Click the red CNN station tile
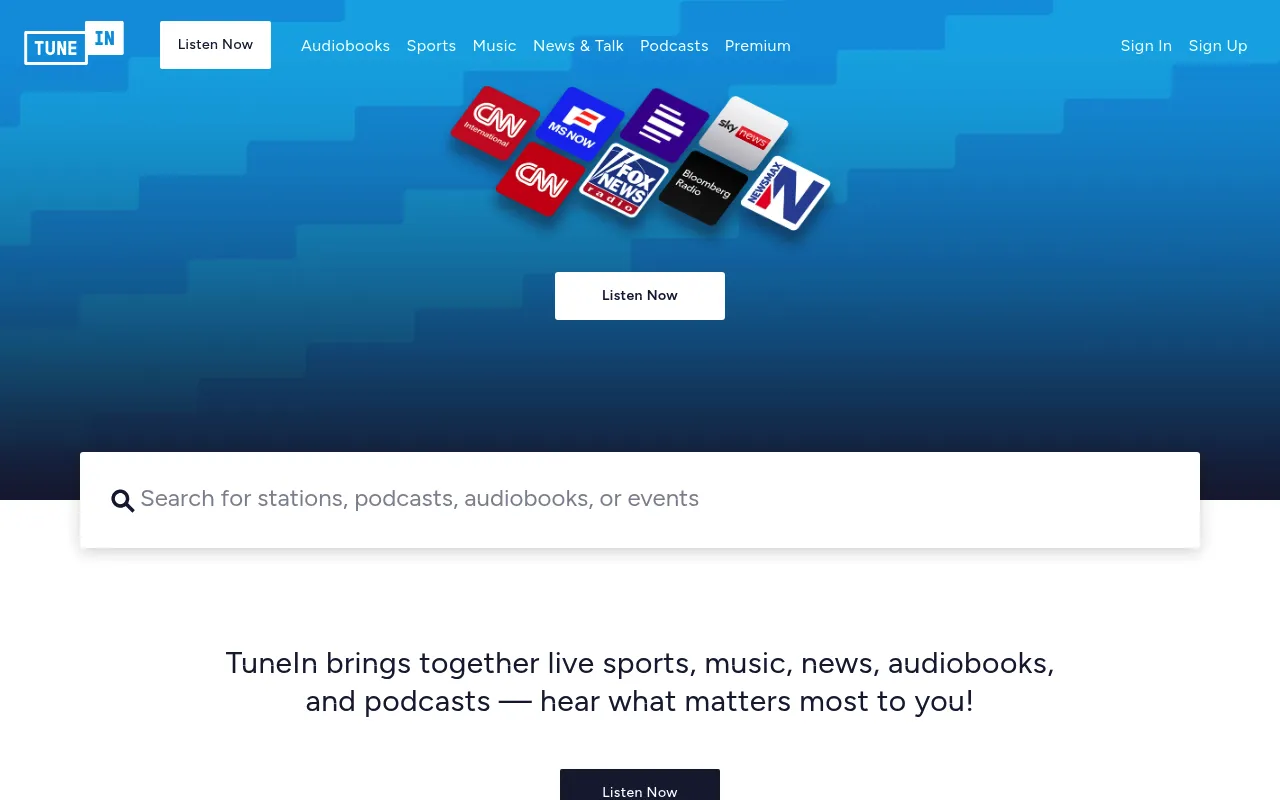This screenshot has width=1280, height=800. tap(541, 179)
